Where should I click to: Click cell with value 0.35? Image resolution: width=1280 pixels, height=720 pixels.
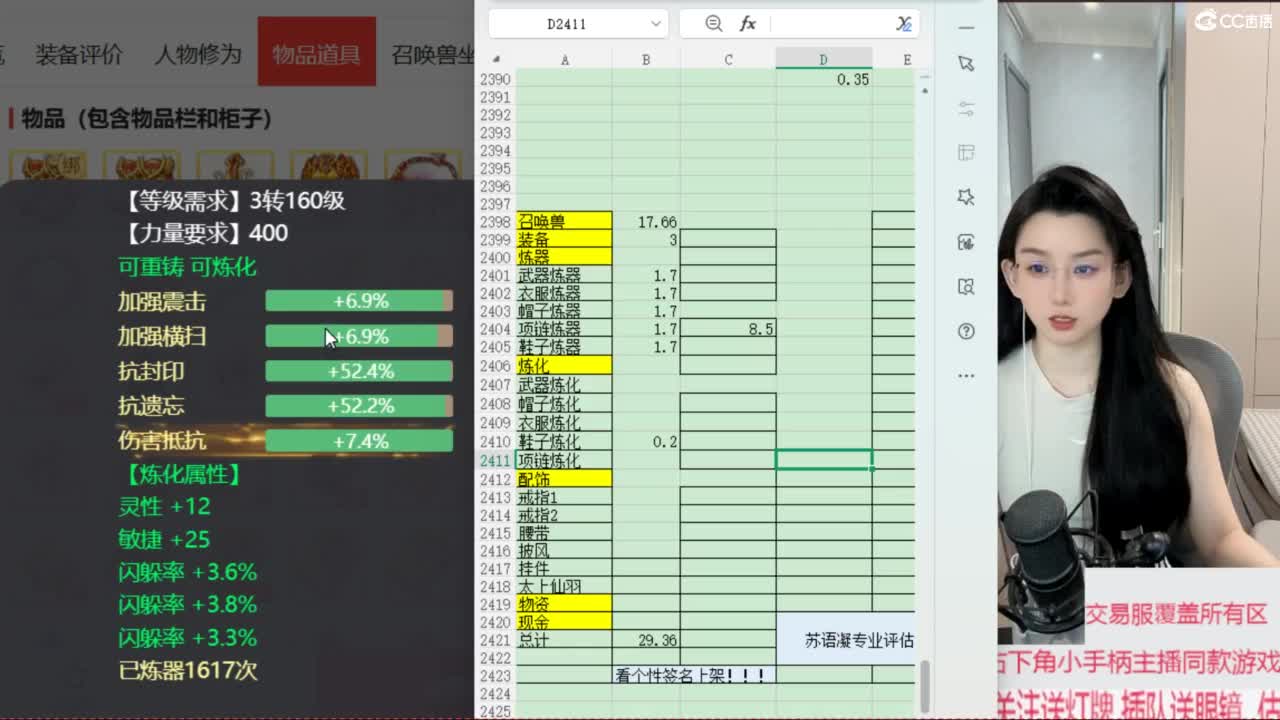coord(823,79)
